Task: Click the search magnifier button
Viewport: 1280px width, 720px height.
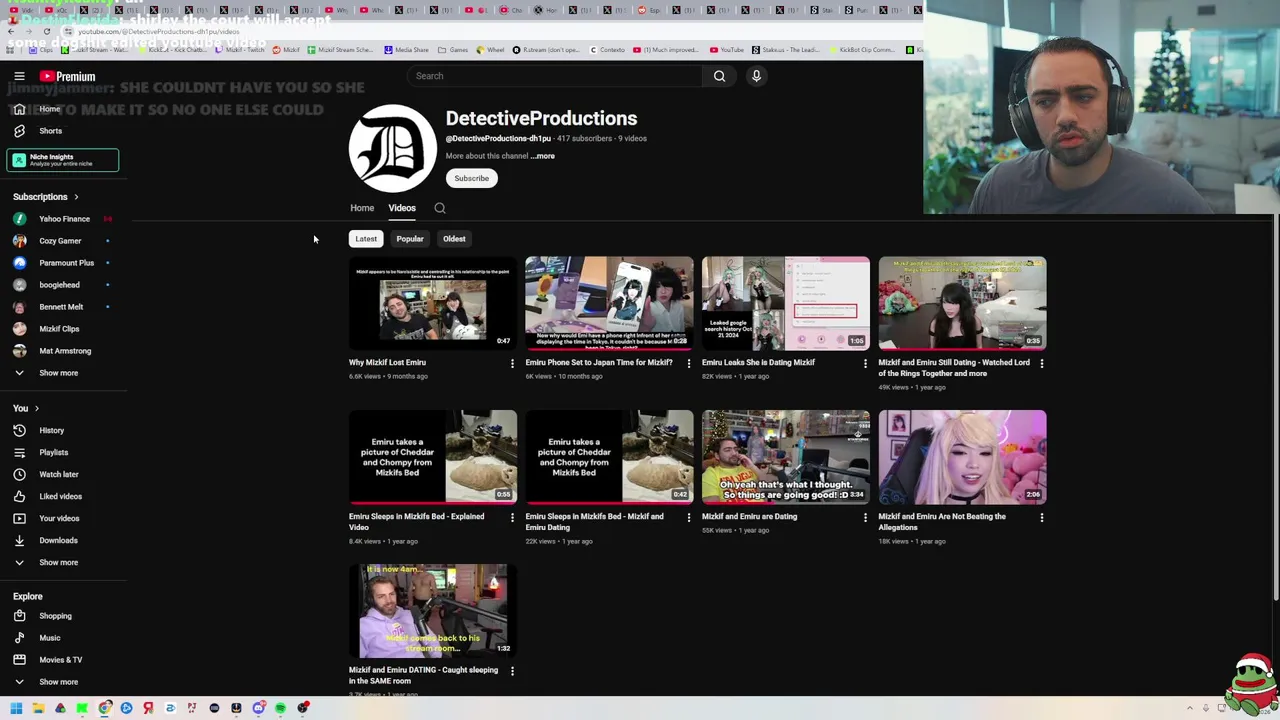Action: tap(719, 76)
